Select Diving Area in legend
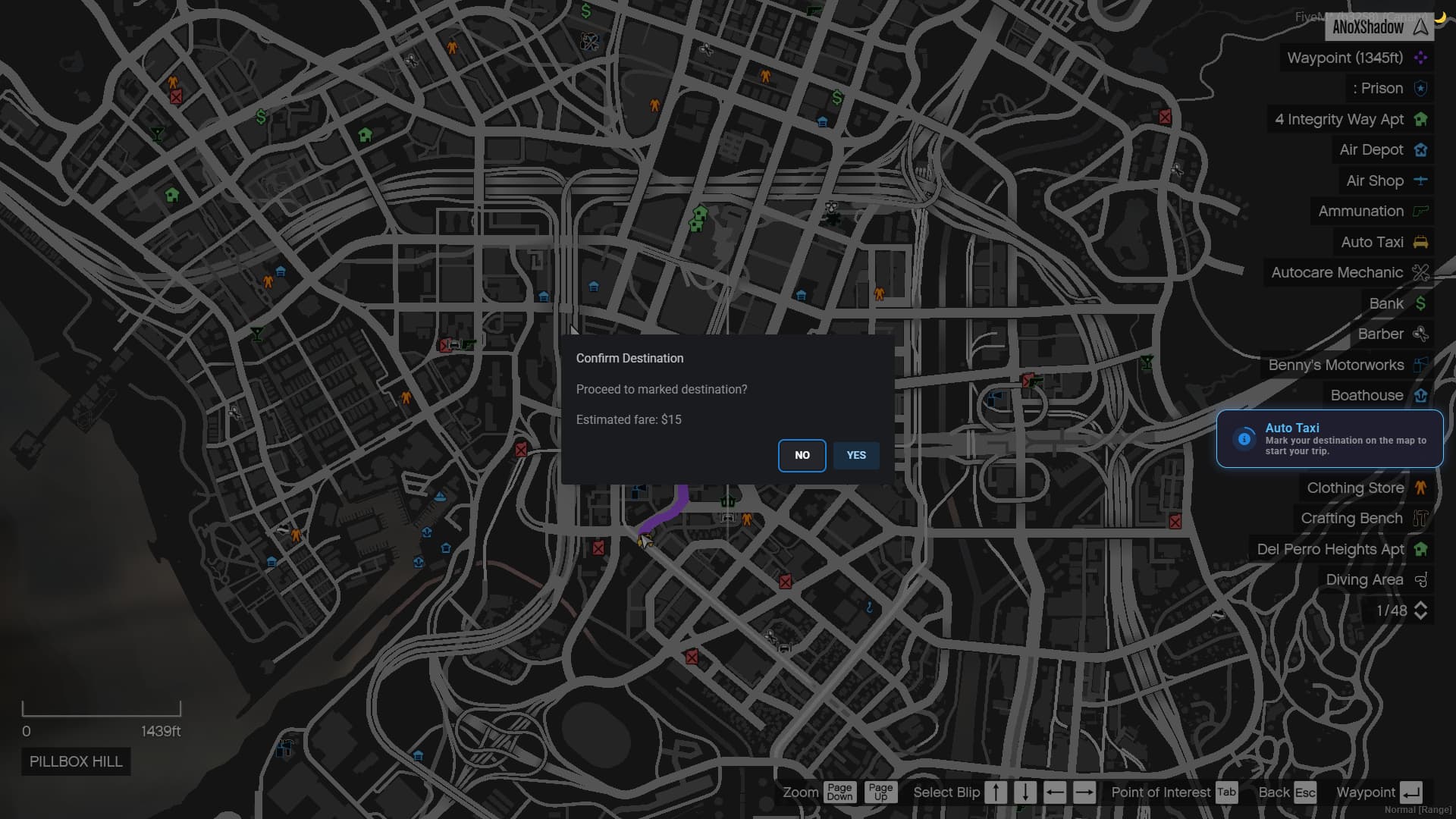 click(x=1376, y=579)
